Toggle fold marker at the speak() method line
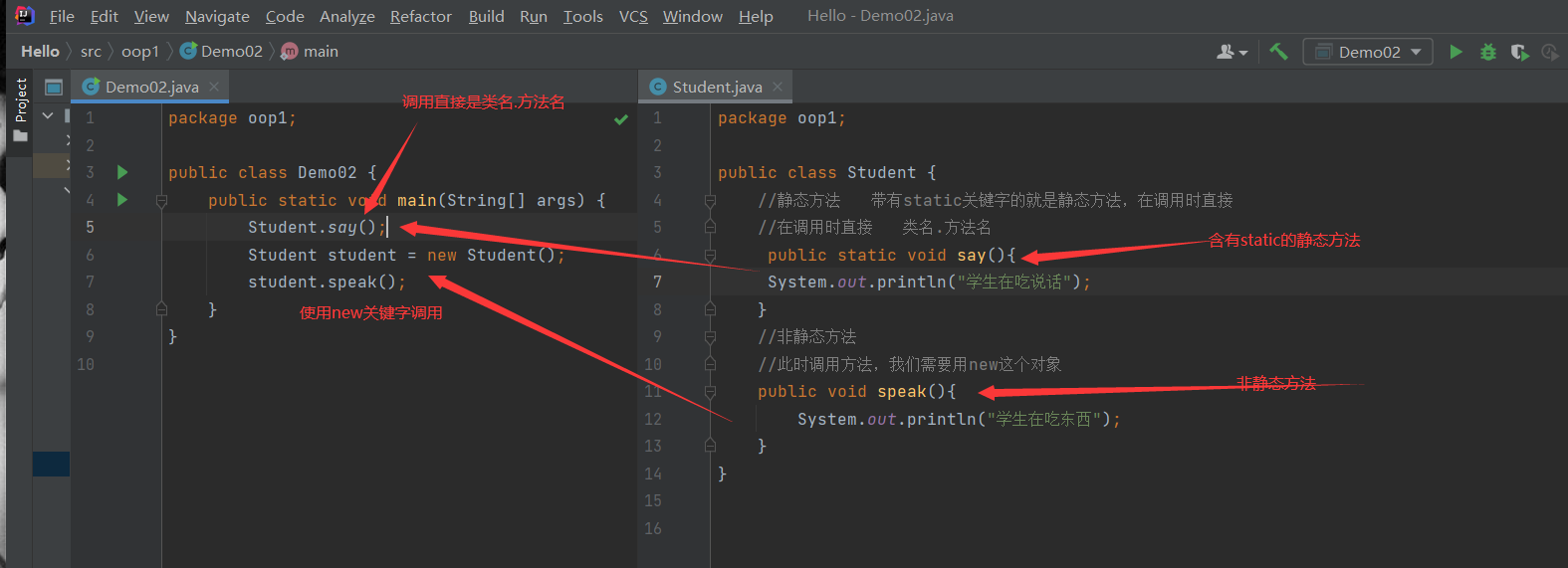This screenshot has height=568, width=1568. 710,392
